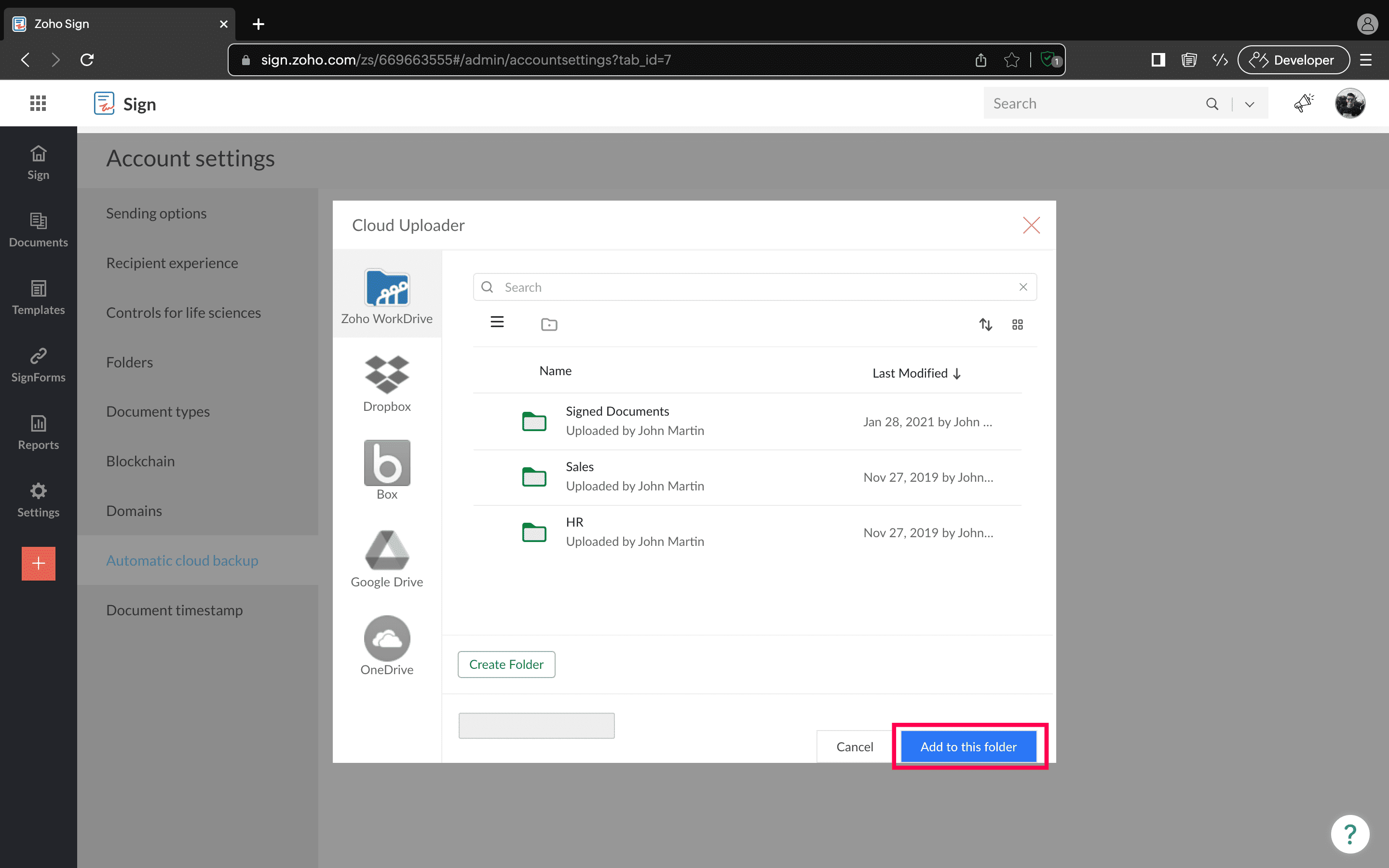
Task: Clear the uploader search with X
Action: (x=1023, y=287)
